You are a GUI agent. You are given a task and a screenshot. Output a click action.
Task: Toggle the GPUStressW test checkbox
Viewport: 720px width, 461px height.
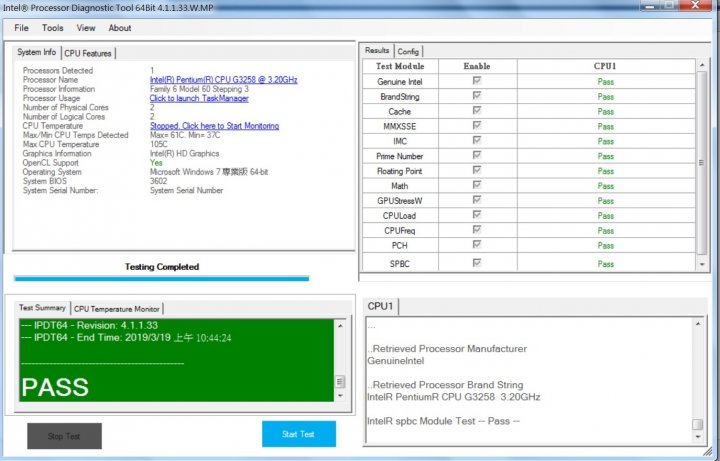point(477,200)
